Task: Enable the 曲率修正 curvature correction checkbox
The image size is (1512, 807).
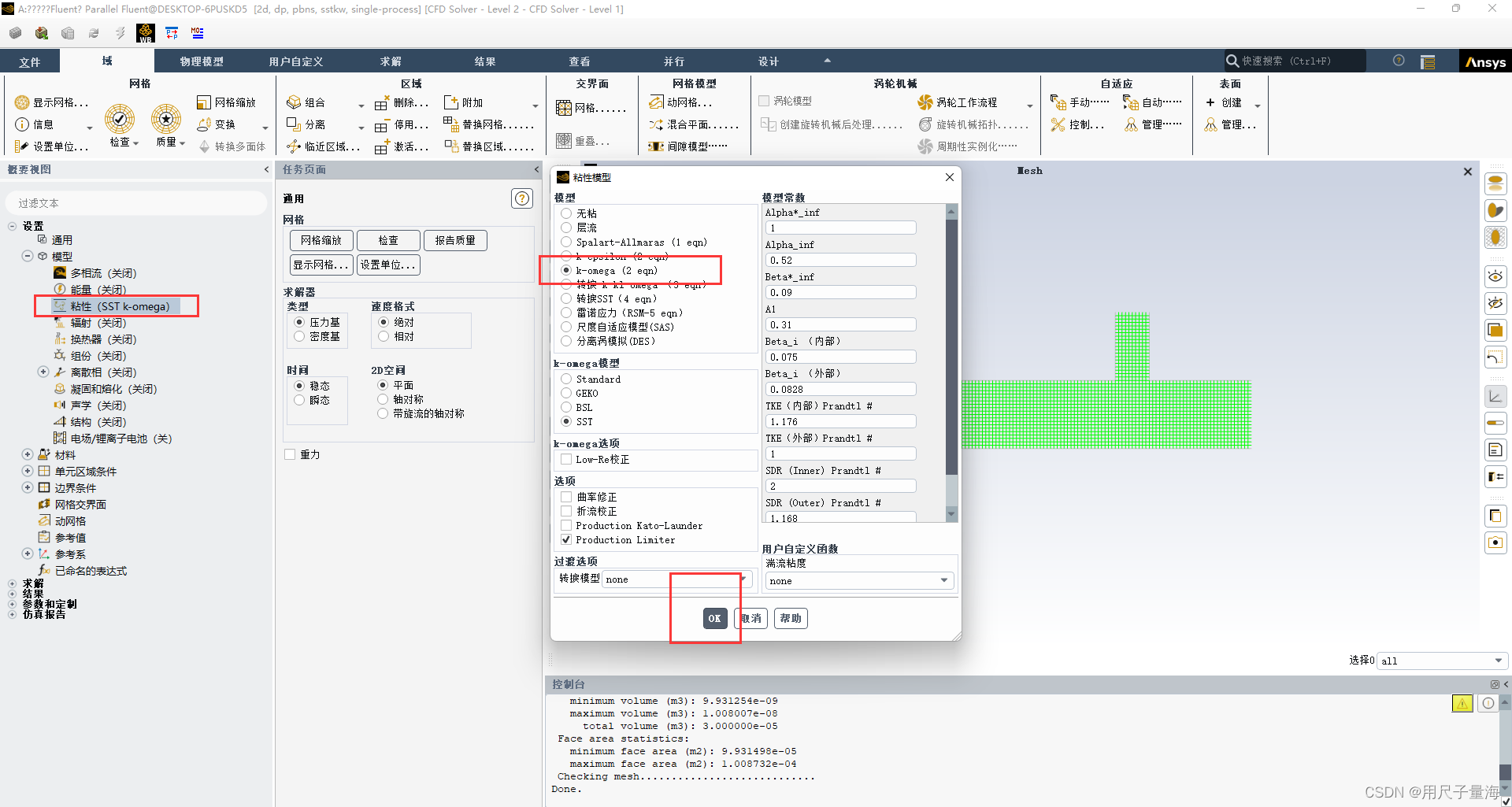Action: pos(566,497)
